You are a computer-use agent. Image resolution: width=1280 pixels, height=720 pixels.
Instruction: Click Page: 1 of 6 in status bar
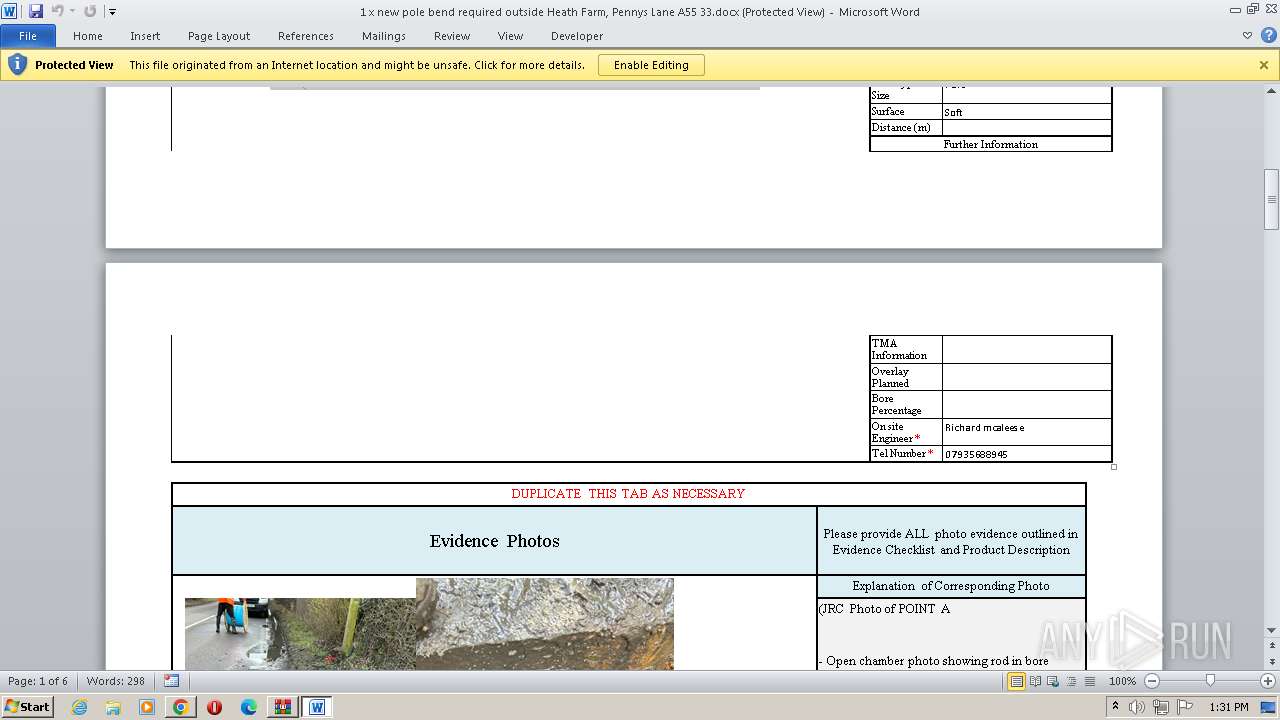(x=38, y=681)
